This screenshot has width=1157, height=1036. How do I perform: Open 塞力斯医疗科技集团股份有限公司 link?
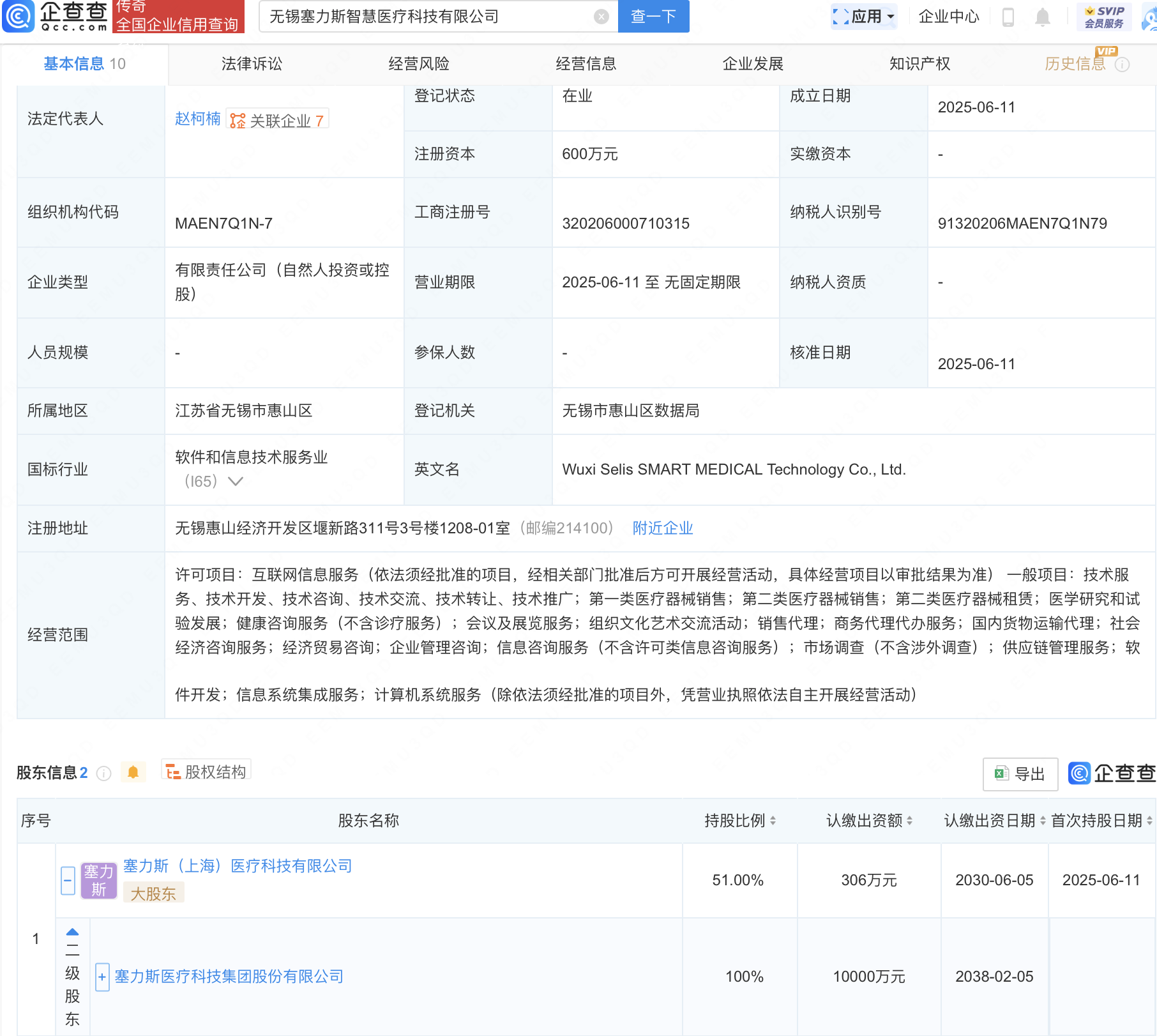click(229, 977)
